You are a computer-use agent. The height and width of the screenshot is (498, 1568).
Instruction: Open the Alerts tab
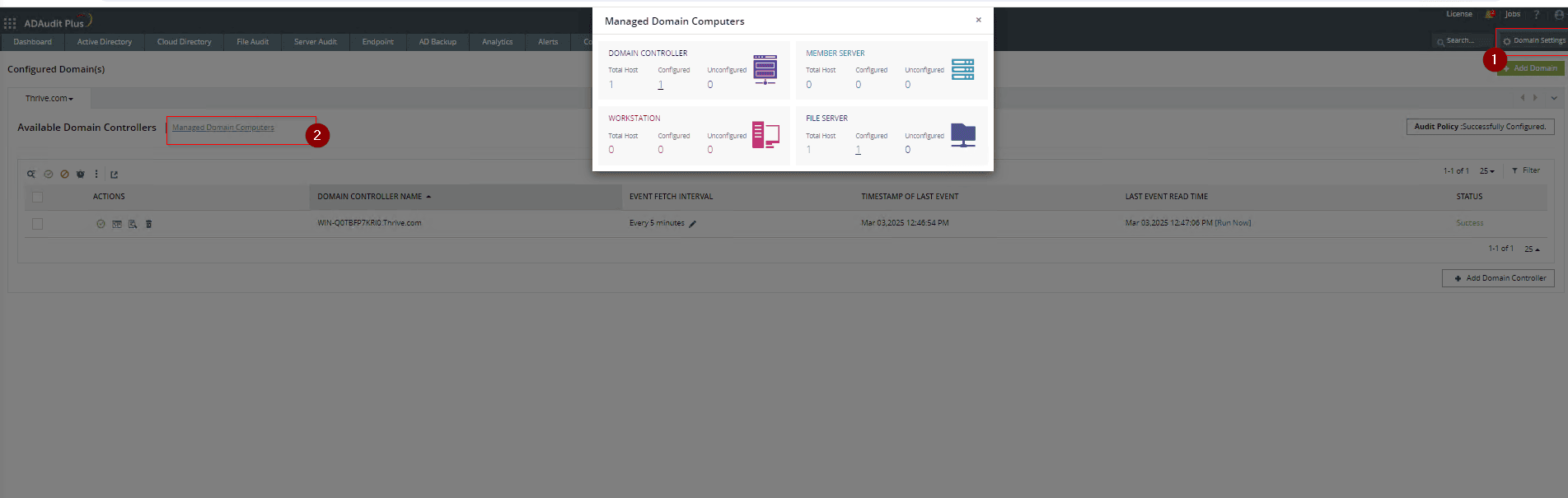coord(548,42)
